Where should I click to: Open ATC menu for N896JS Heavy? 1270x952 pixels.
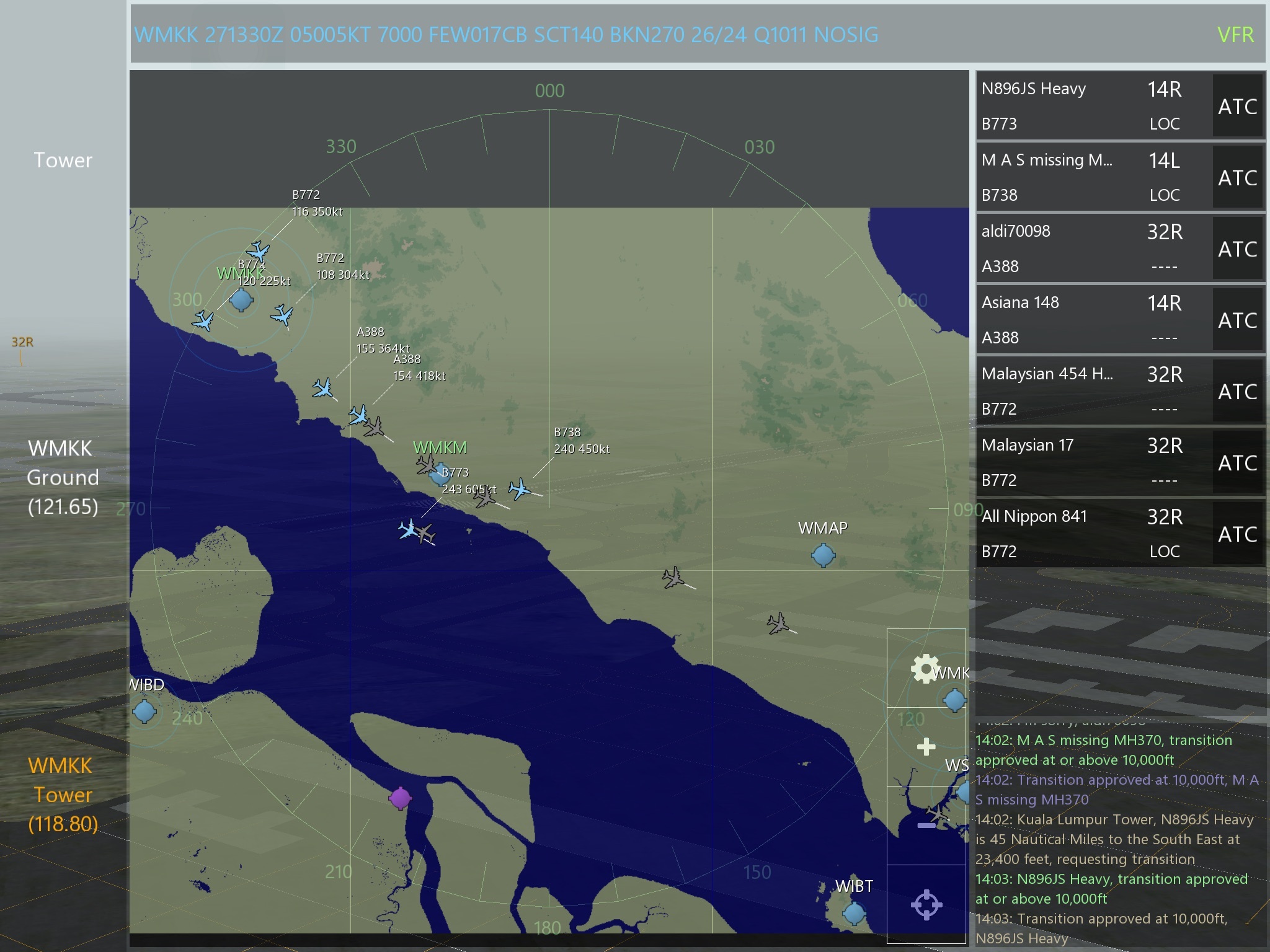[1237, 106]
